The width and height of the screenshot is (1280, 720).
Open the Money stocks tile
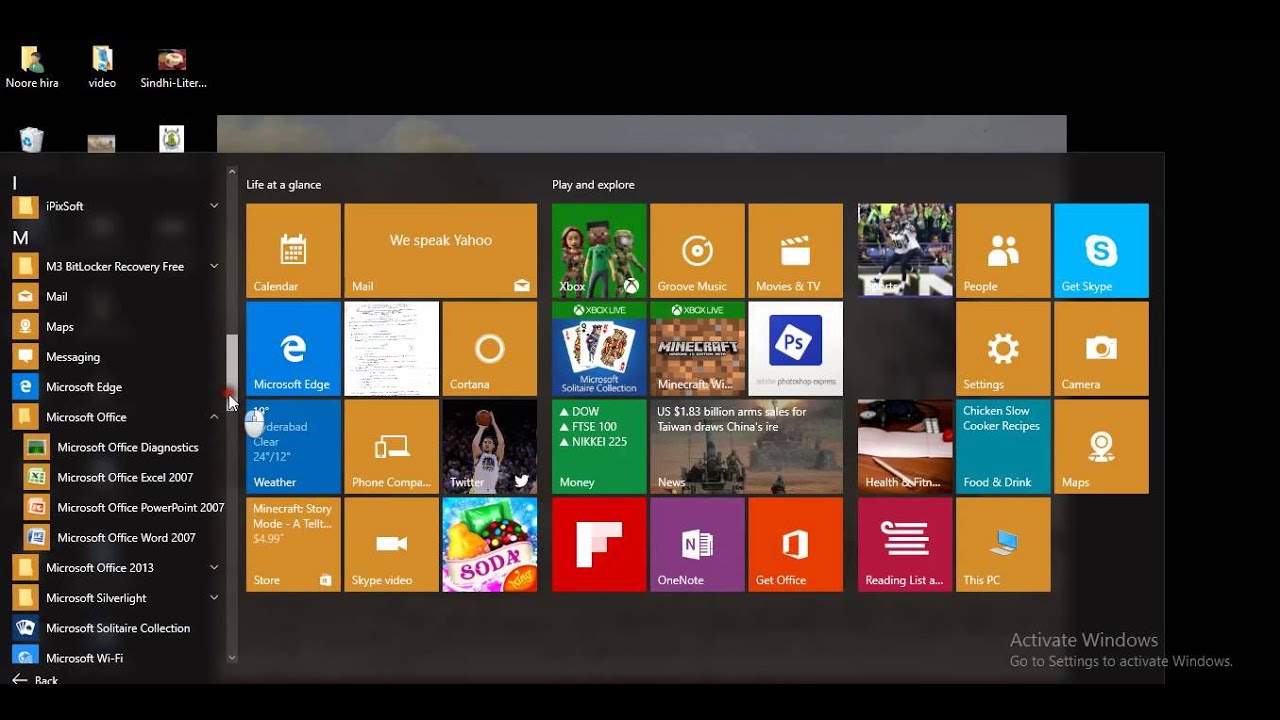click(599, 447)
